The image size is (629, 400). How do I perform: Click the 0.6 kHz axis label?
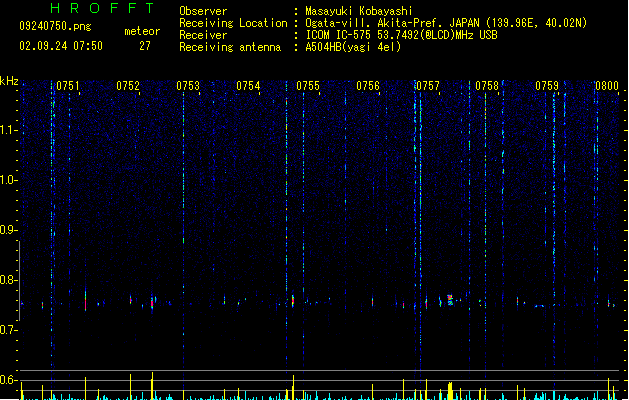coord(8,380)
